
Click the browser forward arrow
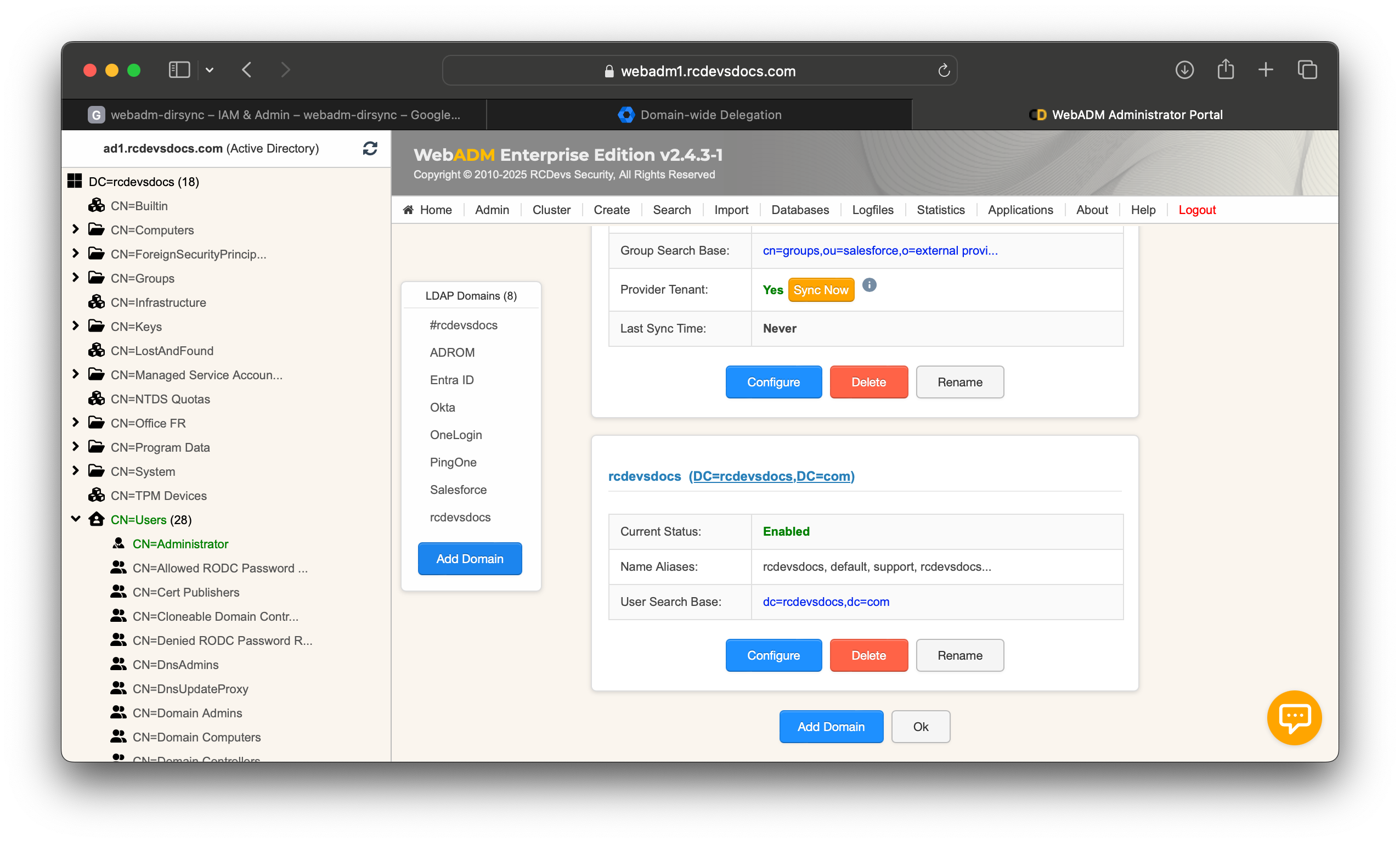[x=286, y=70]
